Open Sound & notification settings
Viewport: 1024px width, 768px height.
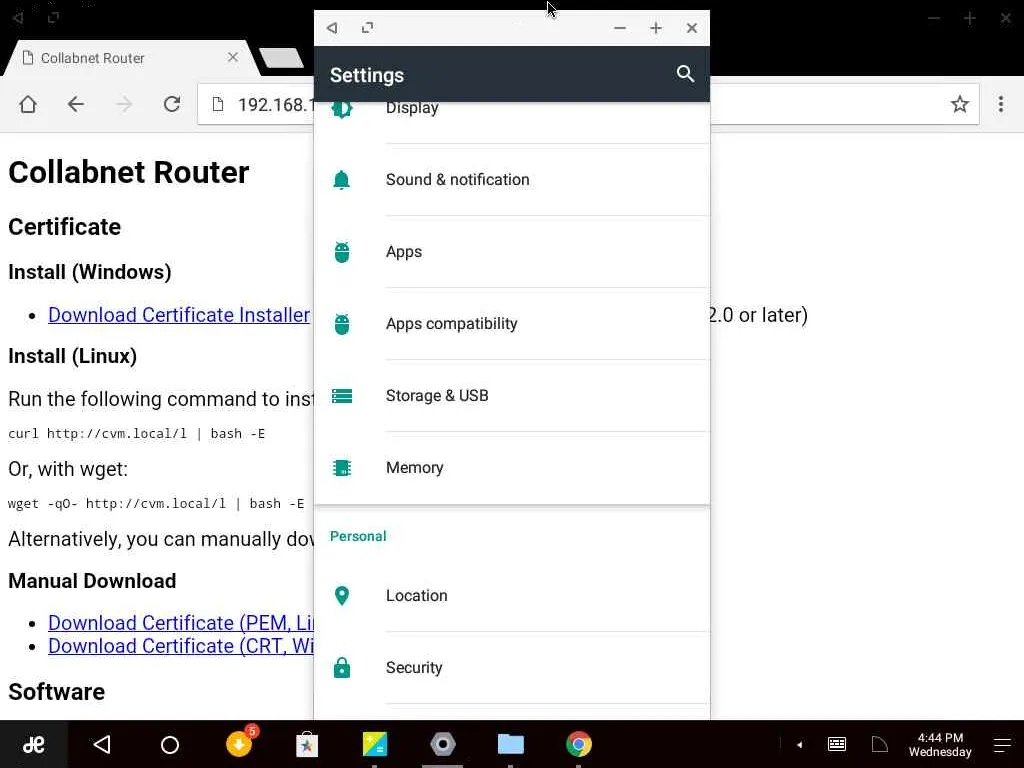click(512, 180)
